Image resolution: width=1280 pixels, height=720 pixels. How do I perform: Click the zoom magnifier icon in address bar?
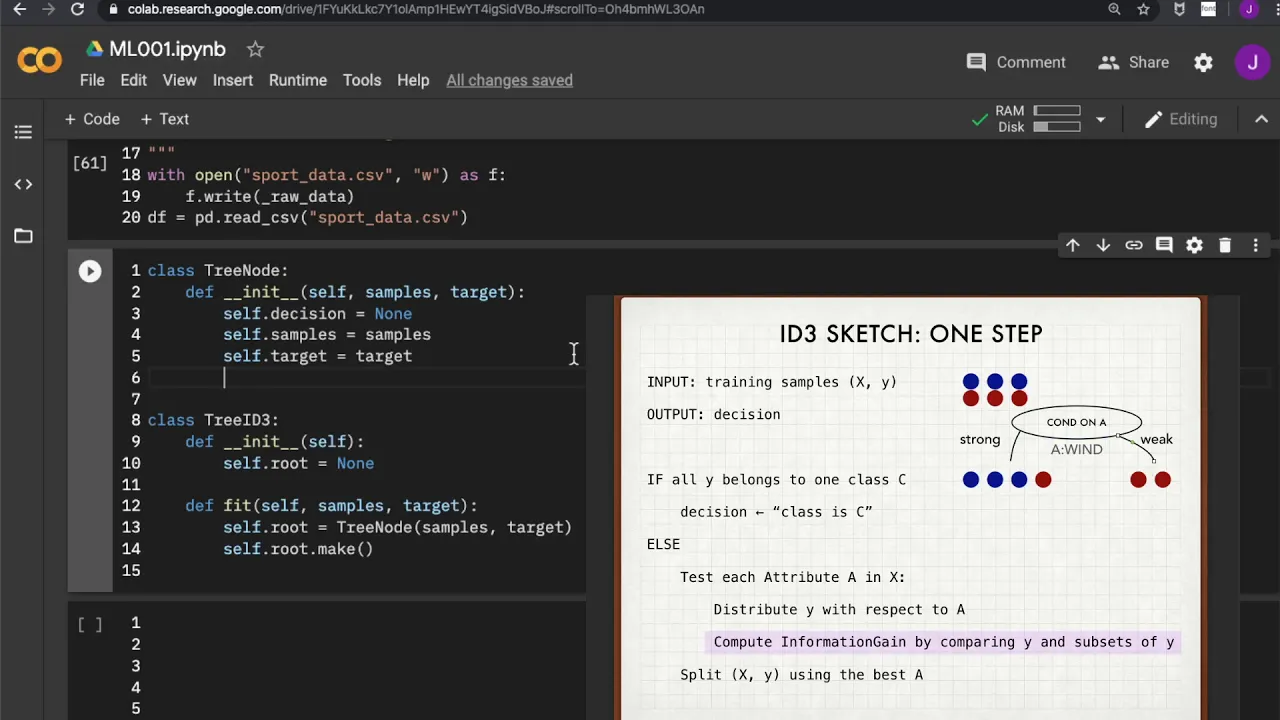[x=1114, y=9]
